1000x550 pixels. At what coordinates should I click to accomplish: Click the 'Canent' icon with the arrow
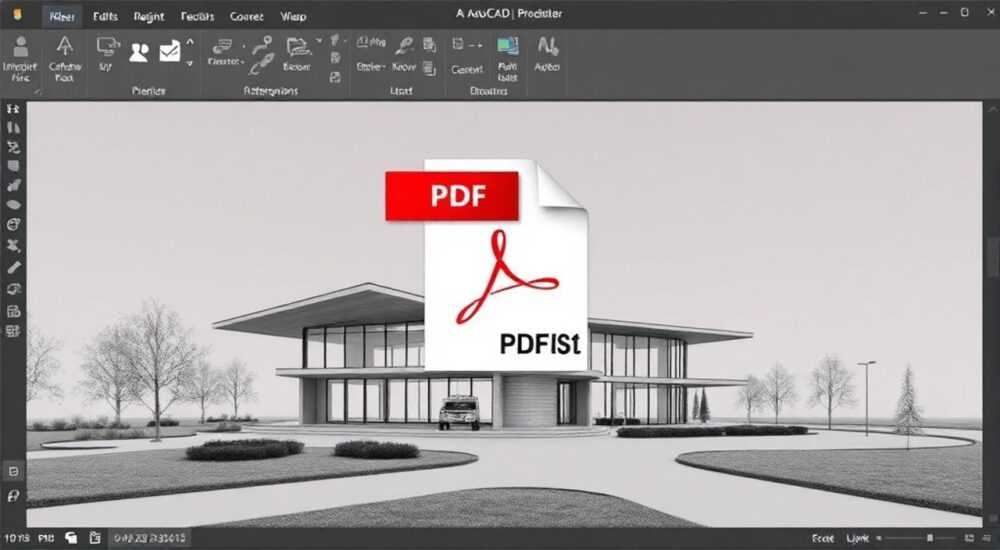click(467, 45)
